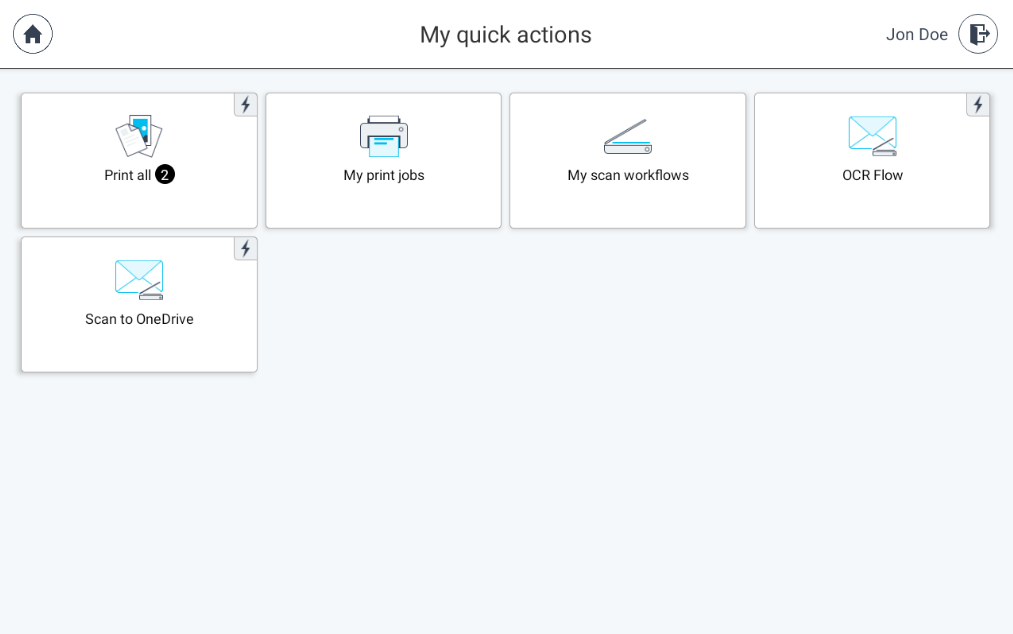The image size is (1013, 634).
Task: Click the lightning badge on OCR Flow tile
Action: coord(978,104)
